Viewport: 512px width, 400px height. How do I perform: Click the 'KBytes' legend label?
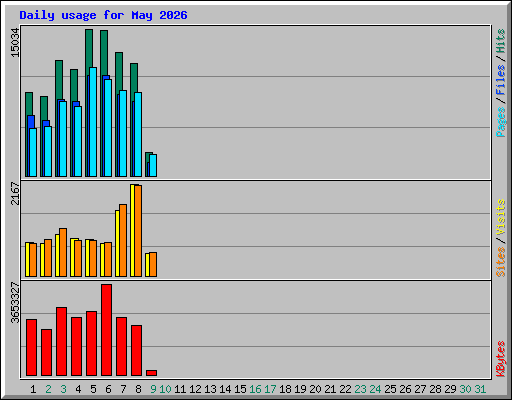pos(500,359)
